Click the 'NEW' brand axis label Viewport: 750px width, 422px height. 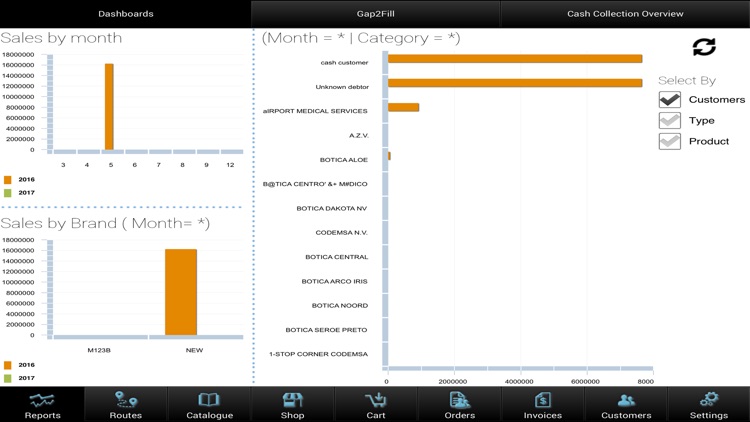194,350
